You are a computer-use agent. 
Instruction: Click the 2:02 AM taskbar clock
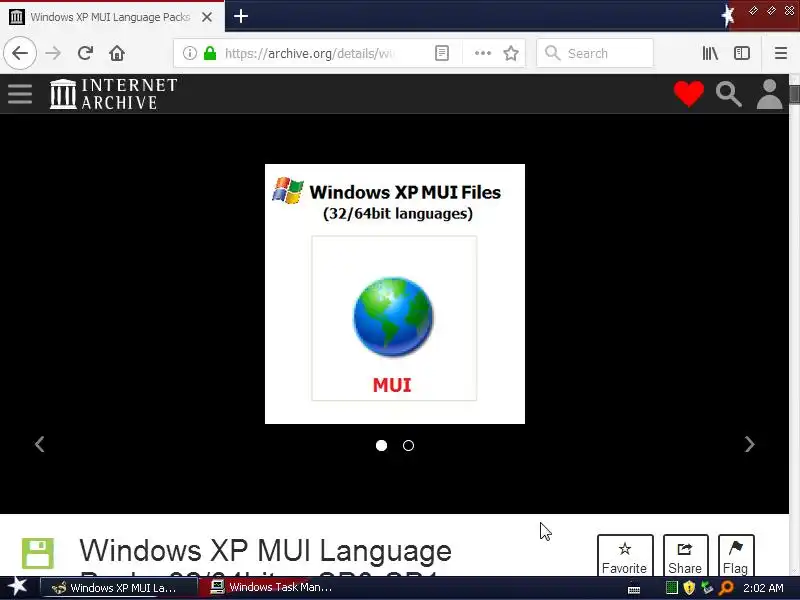tap(763, 588)
